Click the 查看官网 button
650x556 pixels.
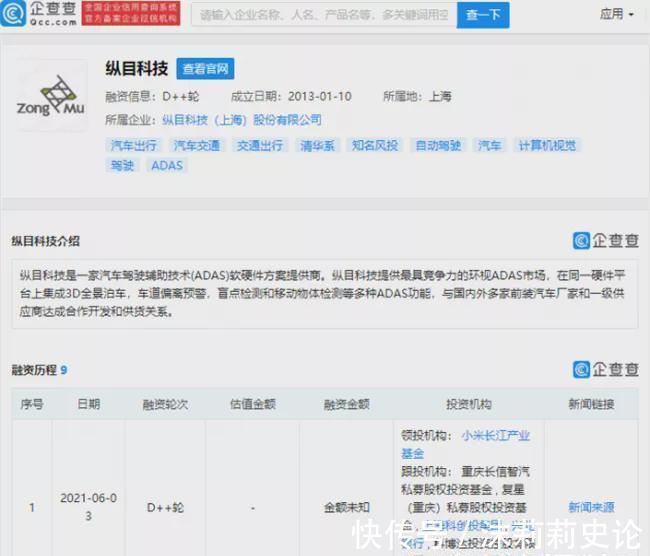click(x=205, y=68)
